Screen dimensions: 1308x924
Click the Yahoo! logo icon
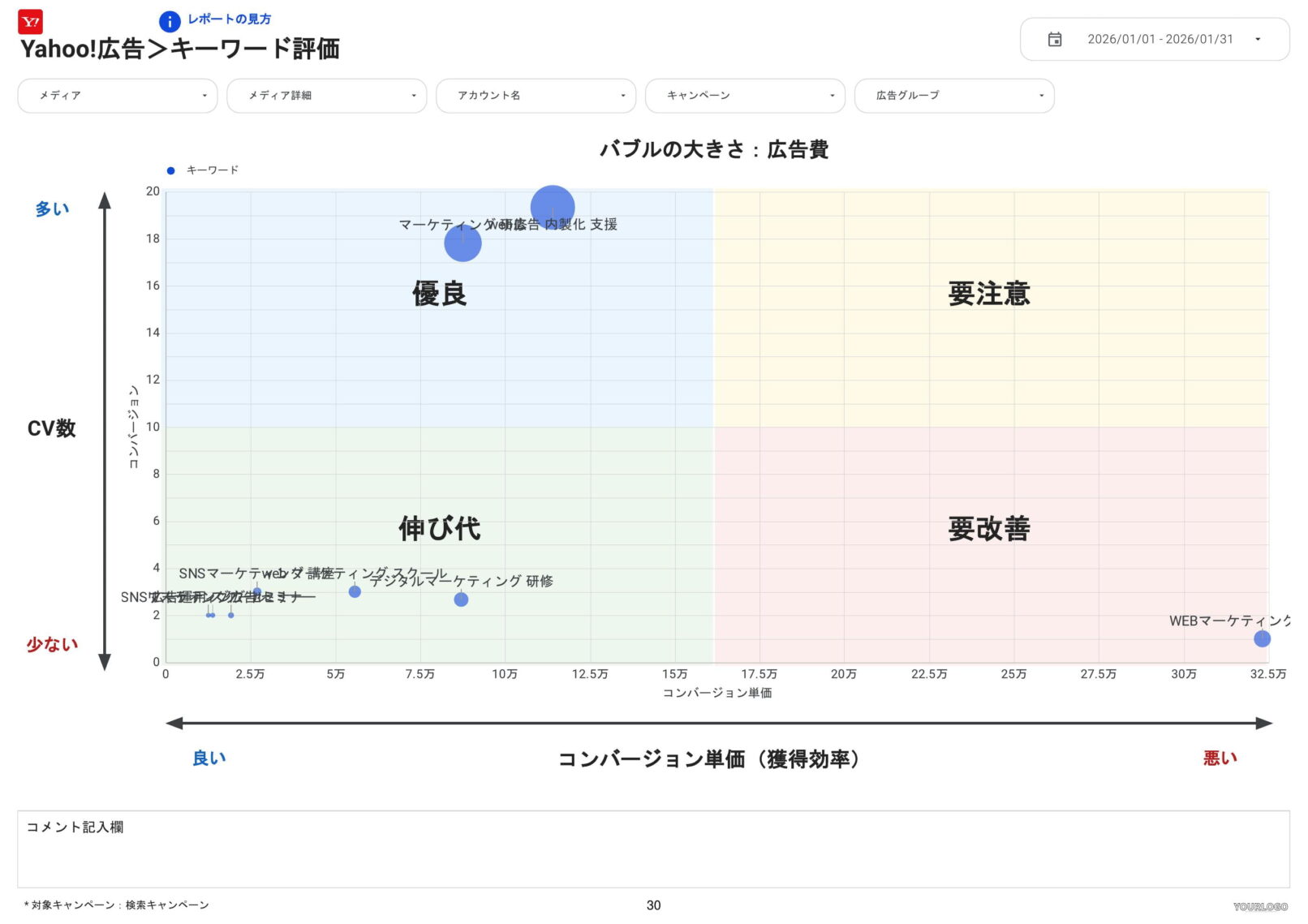[x=31, y=22]
